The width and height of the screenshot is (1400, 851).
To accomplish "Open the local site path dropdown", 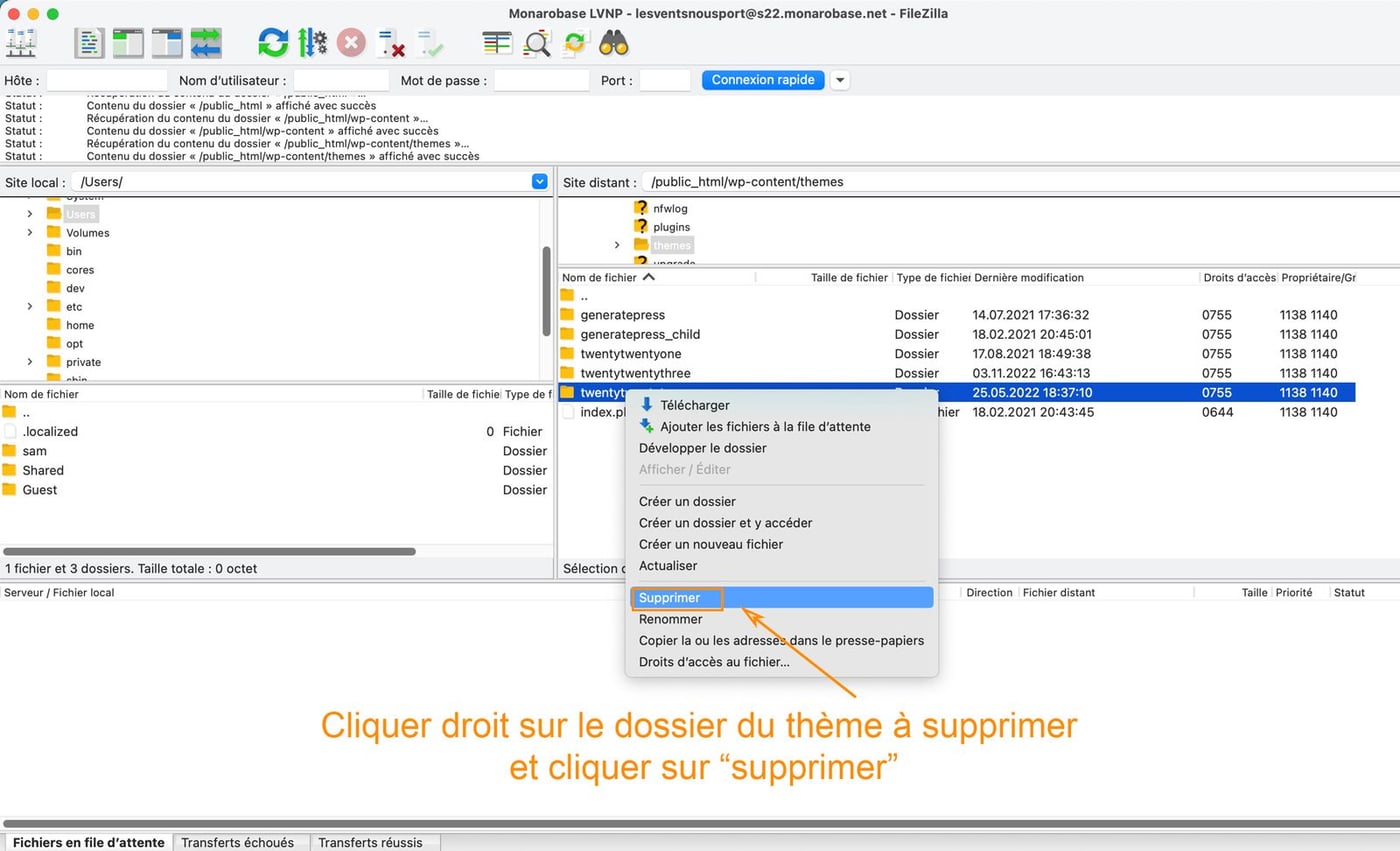I will 539,181.
